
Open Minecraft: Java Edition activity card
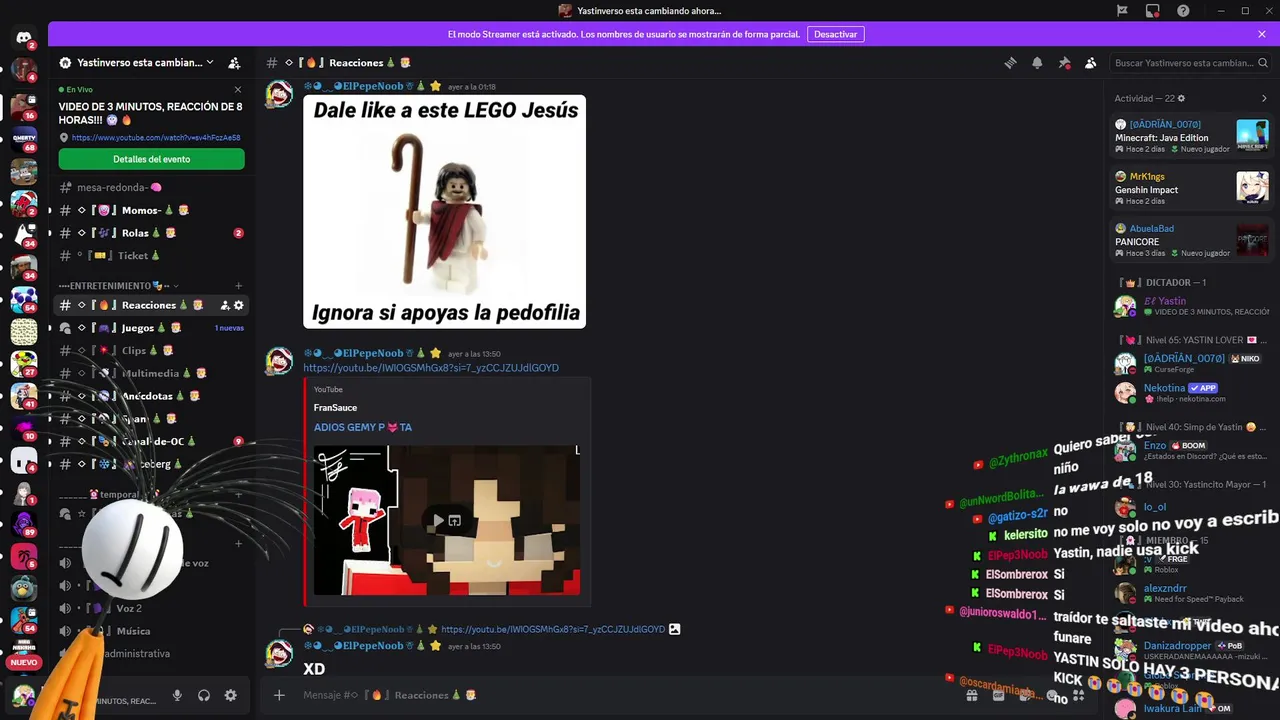1191,134
